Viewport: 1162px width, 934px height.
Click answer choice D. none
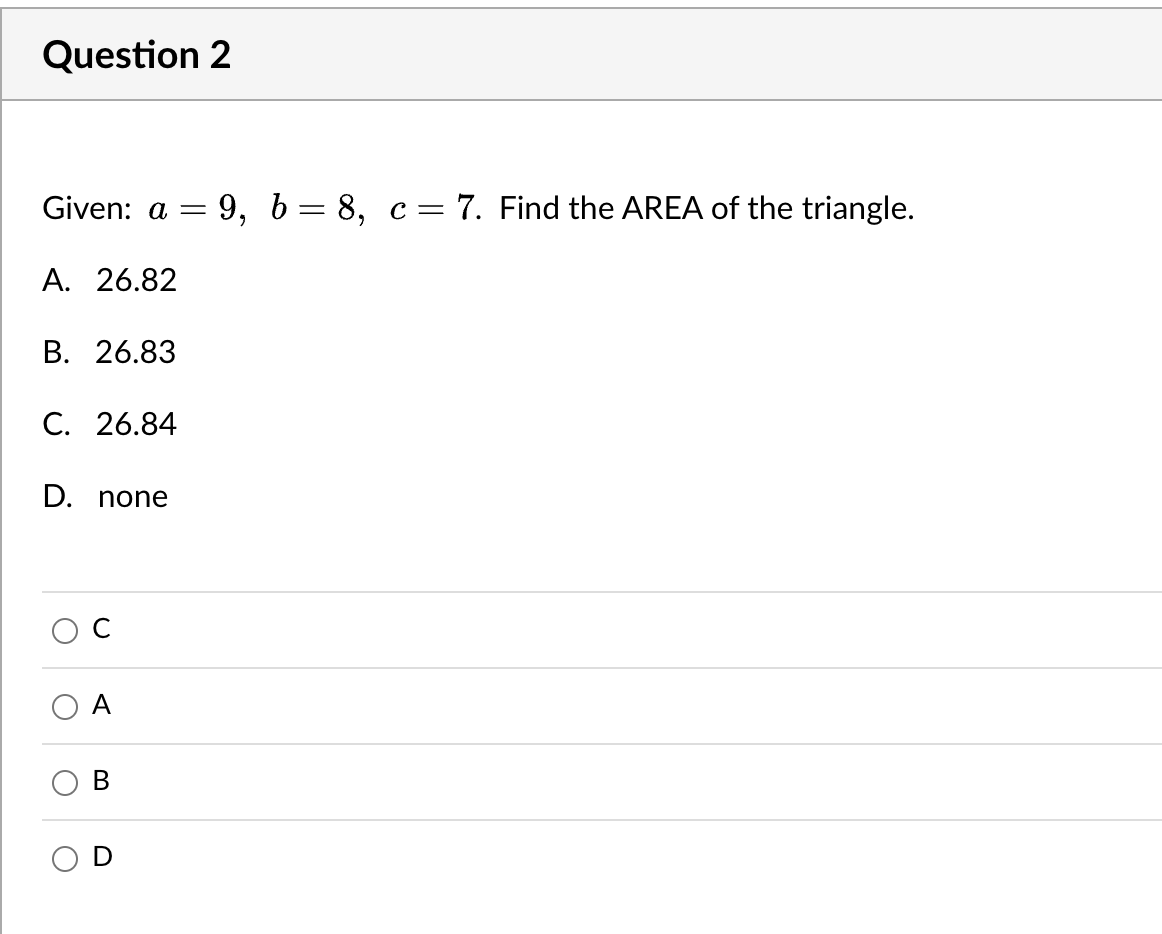point(105,497)
